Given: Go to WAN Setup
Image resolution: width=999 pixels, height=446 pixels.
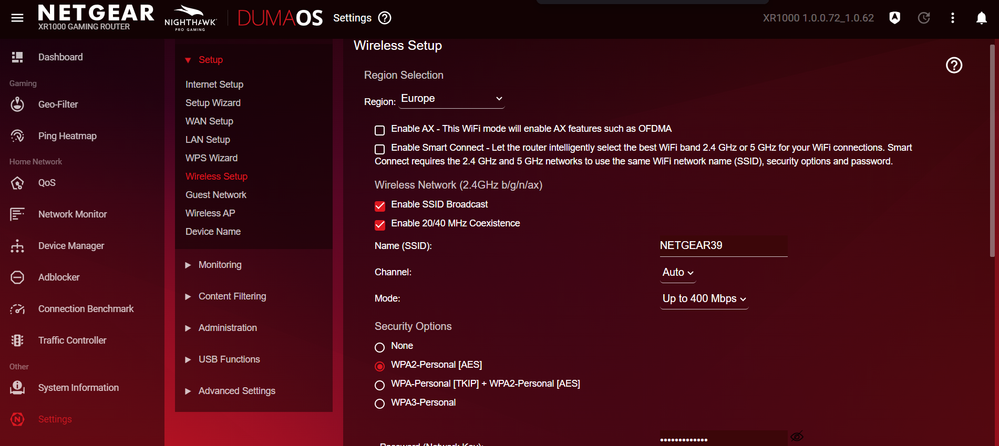Looking at the screenshot, I should point(209,121).
